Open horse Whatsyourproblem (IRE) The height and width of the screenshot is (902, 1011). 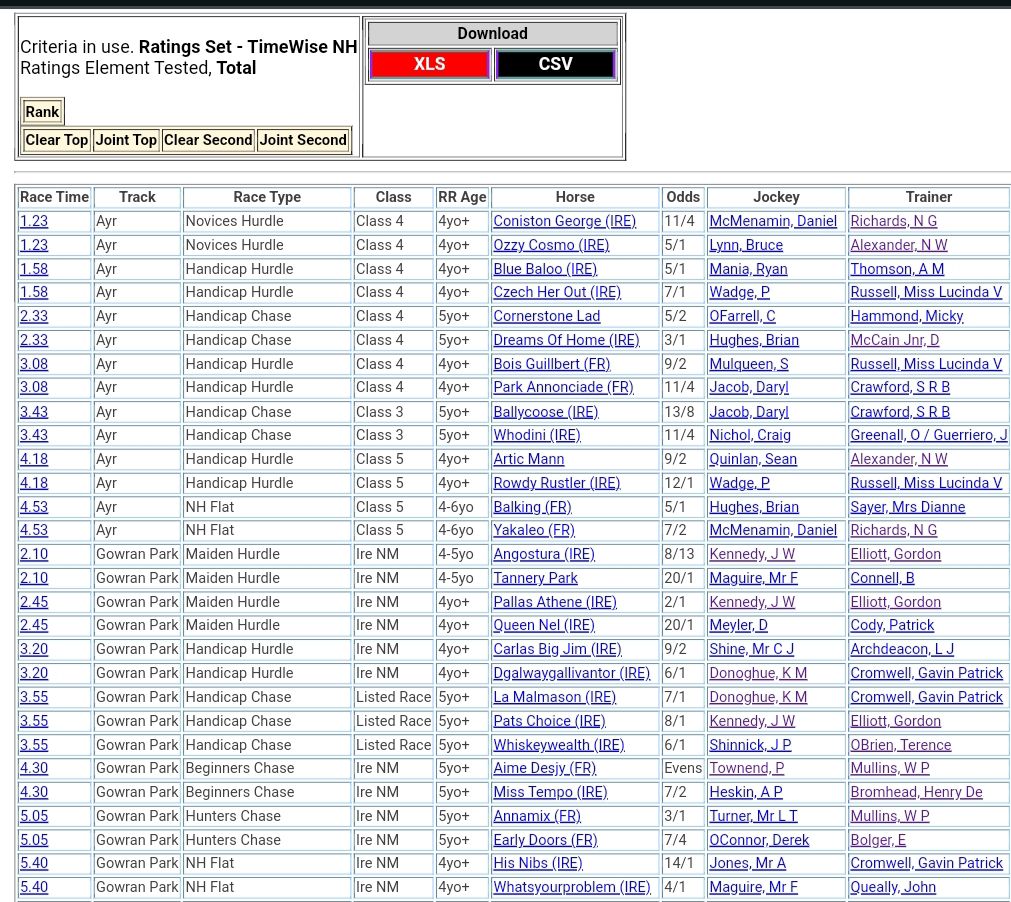571,887
